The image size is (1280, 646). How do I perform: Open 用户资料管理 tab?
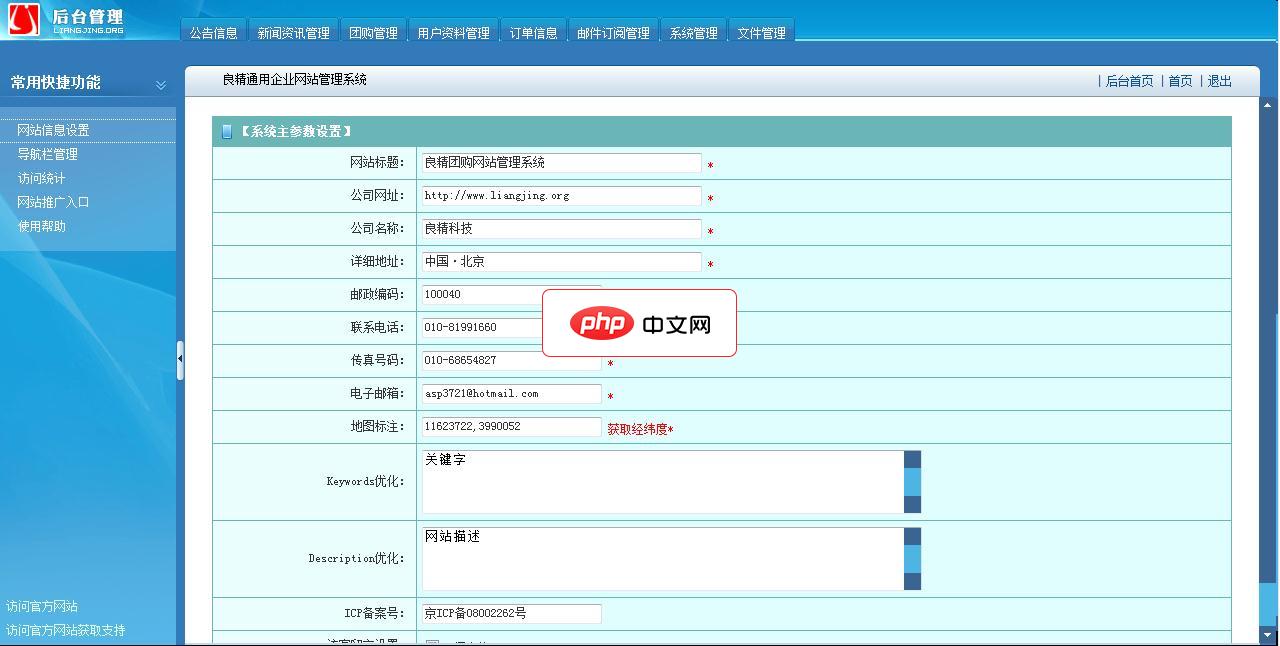[x=453, y=31]
